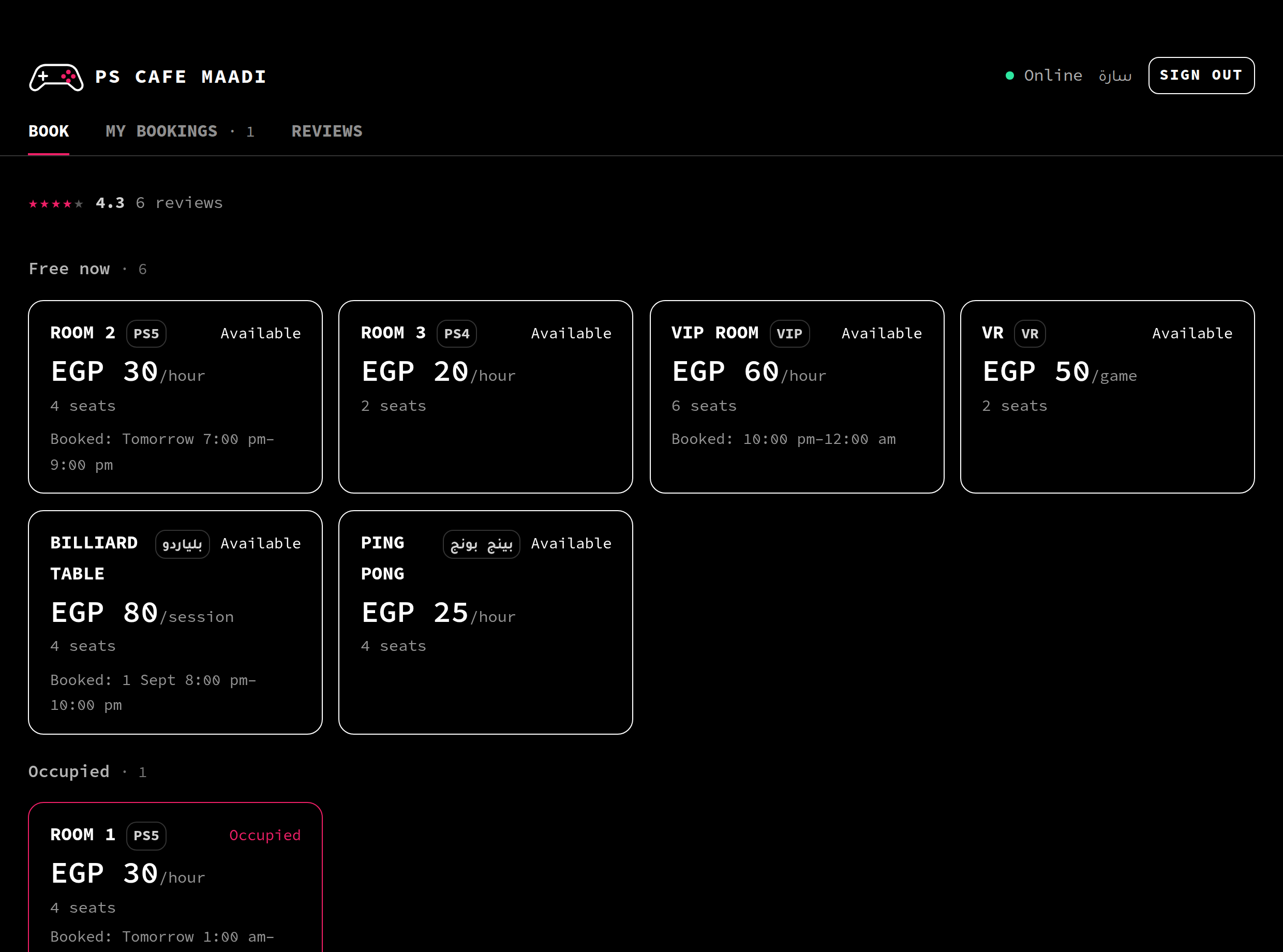The image size is (1283, 952).
Task: Click the Available status on VIP Room
Action: click(x=882, y=333)
